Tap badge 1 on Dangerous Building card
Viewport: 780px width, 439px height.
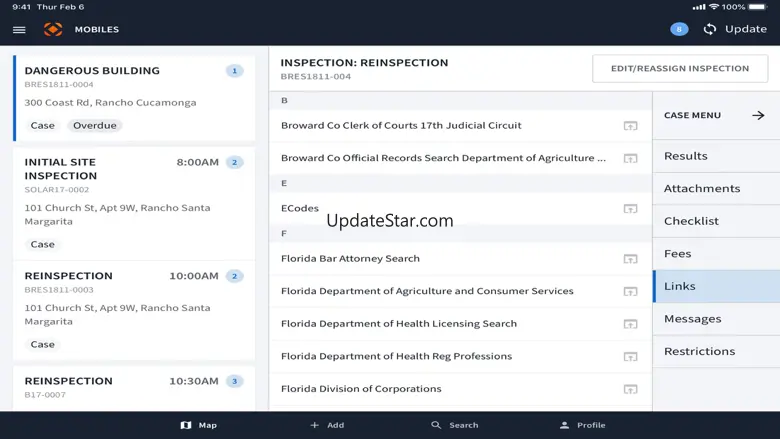click(234, 71)
